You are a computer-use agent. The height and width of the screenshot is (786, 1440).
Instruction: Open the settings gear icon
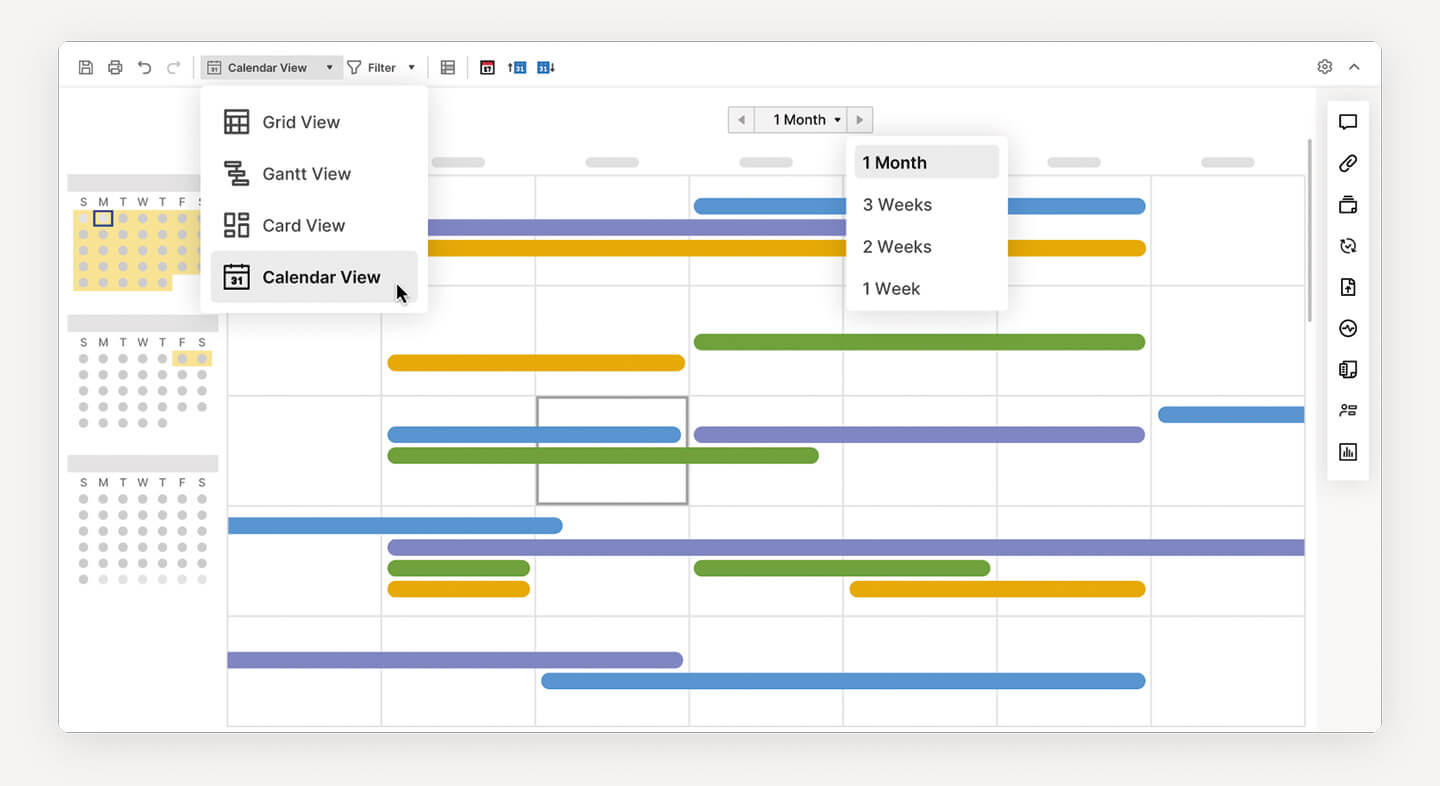click(1324, 67)
